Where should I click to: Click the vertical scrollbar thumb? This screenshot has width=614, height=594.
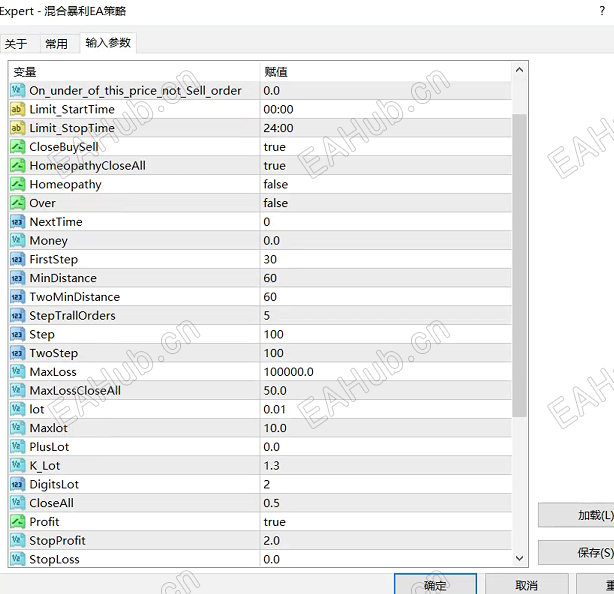(x=520, y=265)
